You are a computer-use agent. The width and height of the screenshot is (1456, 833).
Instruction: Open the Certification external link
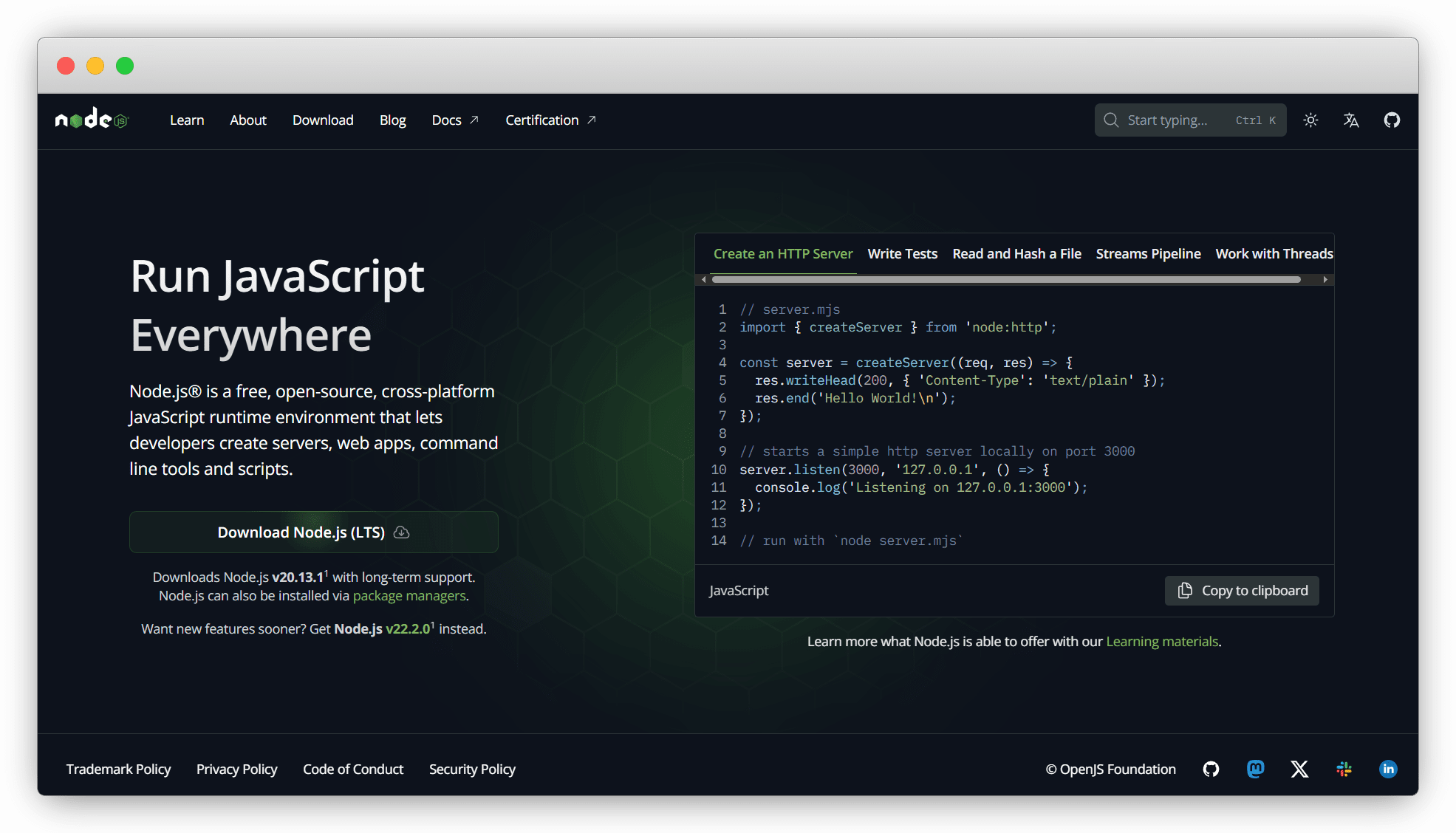click(550, 120)
